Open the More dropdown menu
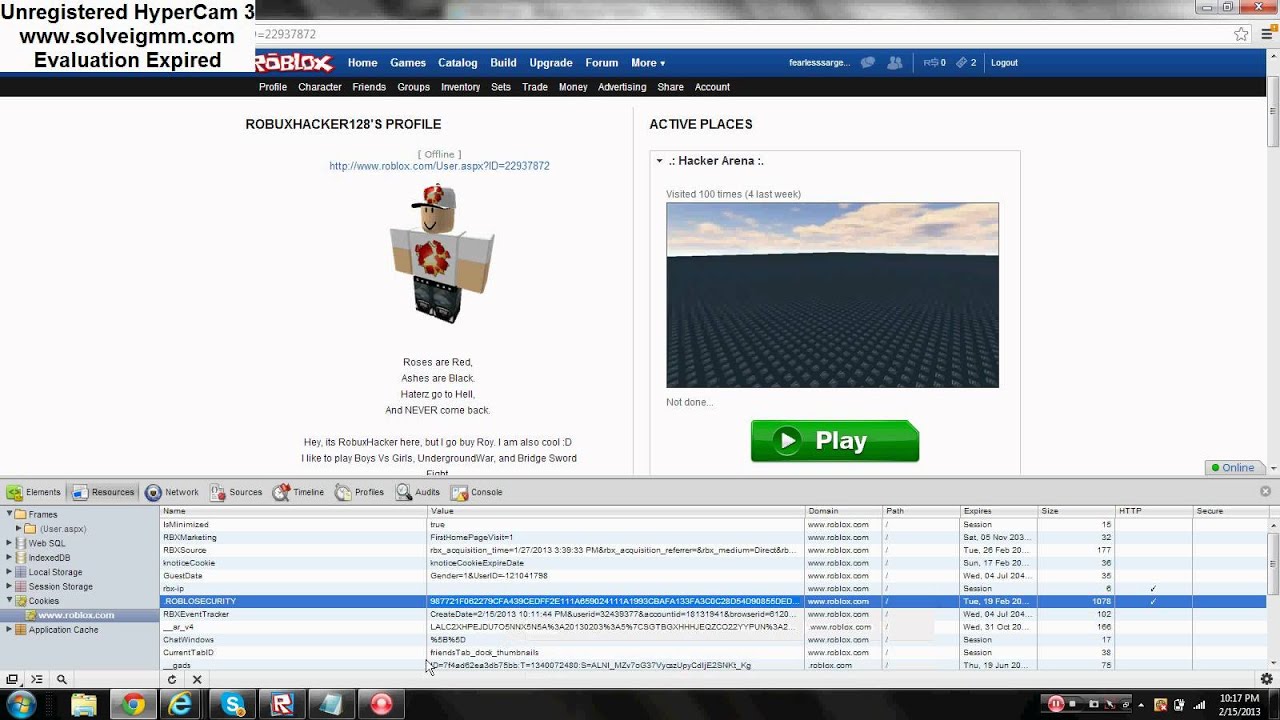Viewport: 1280px width, 720px height. tap(648, 62)
